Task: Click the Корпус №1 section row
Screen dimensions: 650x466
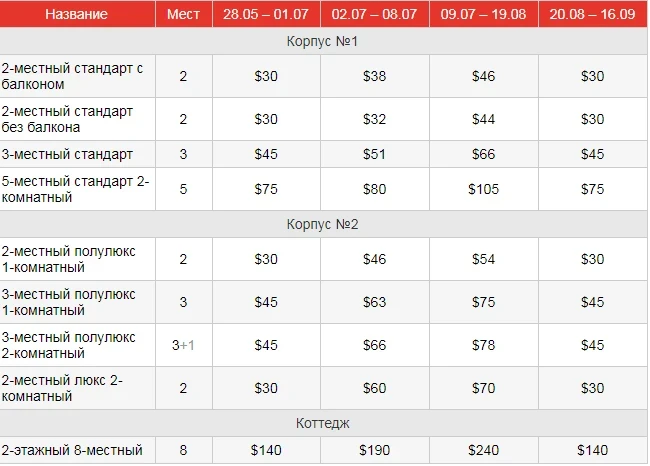Action: pos(324,42)
